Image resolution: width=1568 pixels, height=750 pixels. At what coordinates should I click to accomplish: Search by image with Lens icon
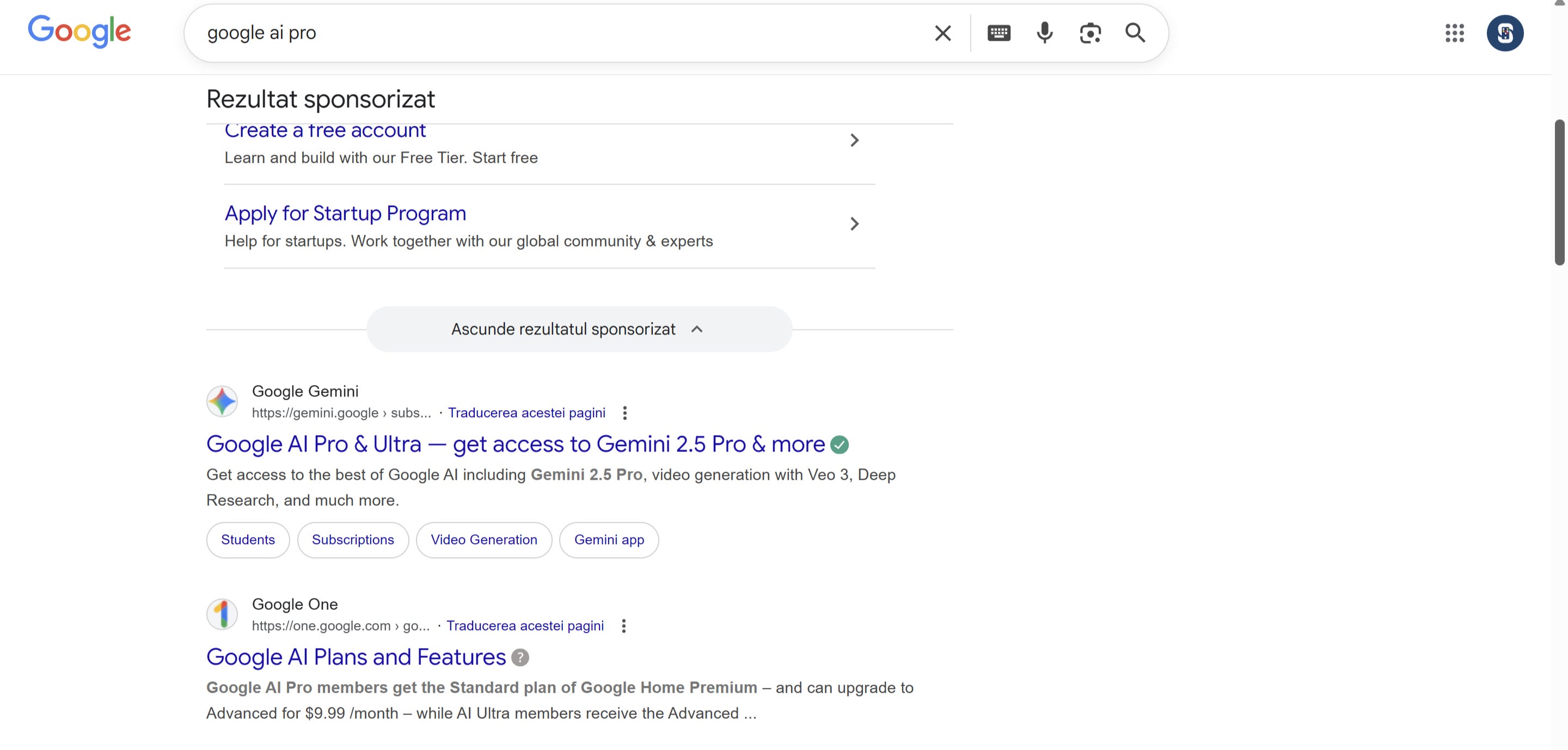point(1089,33)
